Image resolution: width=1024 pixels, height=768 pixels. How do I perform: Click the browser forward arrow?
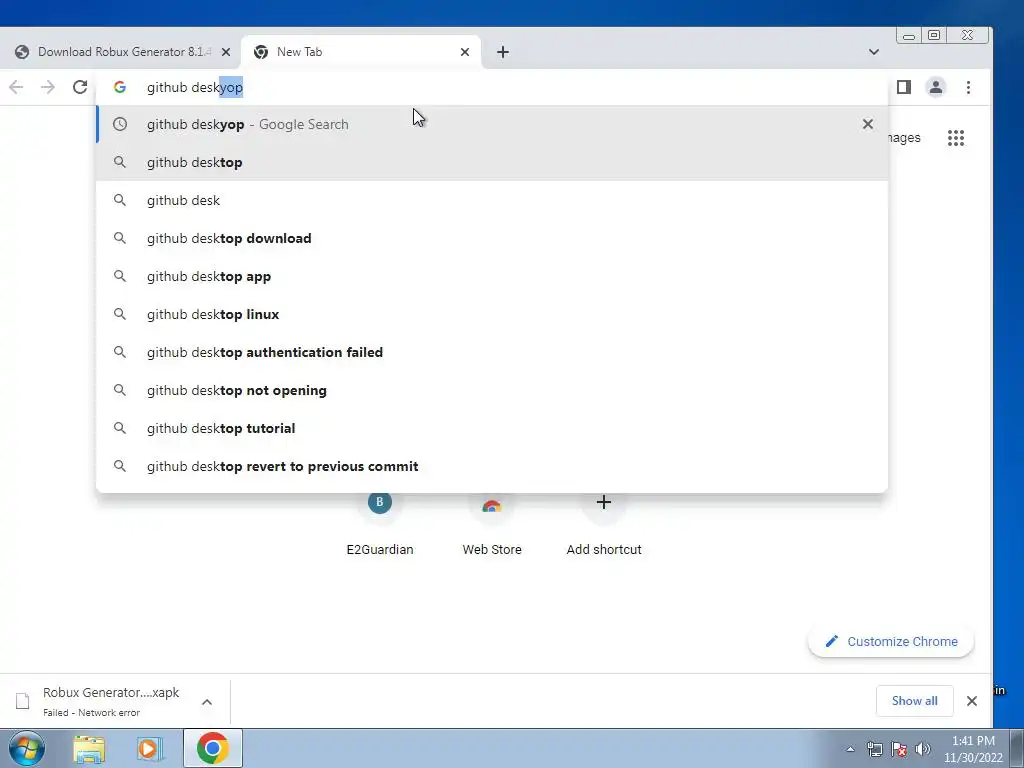(x=48, y=87)
